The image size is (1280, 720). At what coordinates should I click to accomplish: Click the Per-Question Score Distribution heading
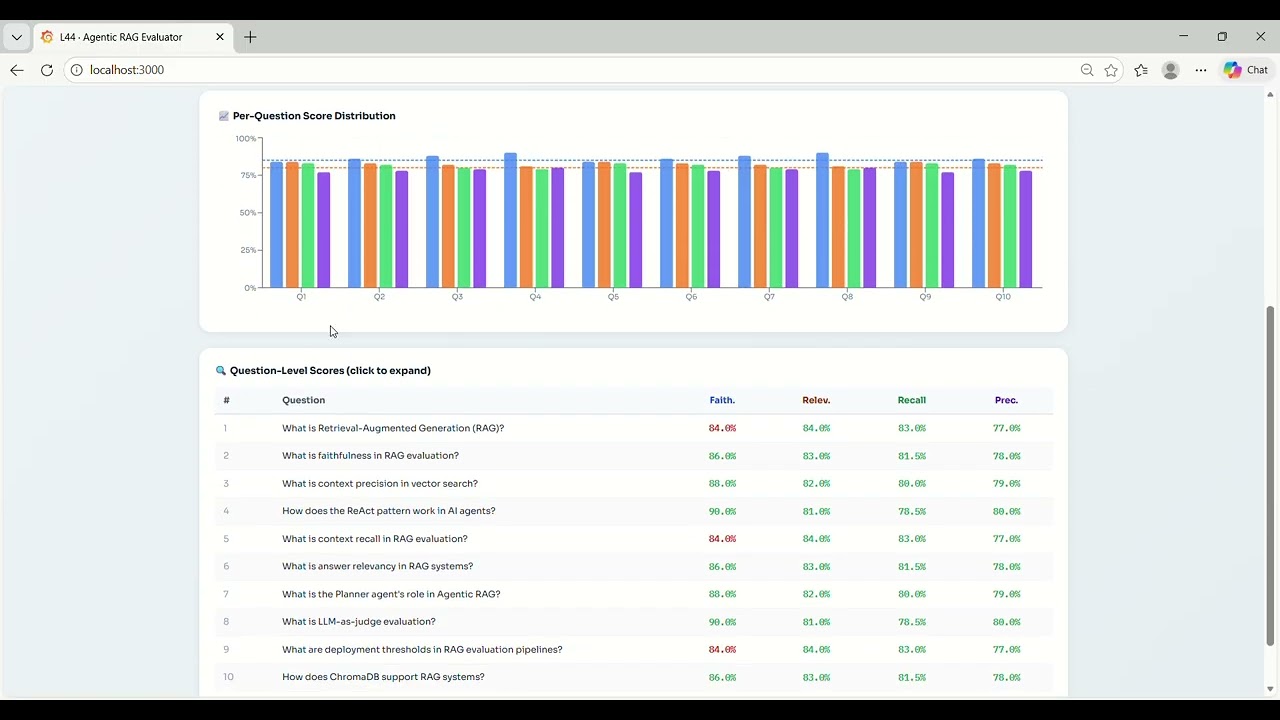[x=314, y=116]
